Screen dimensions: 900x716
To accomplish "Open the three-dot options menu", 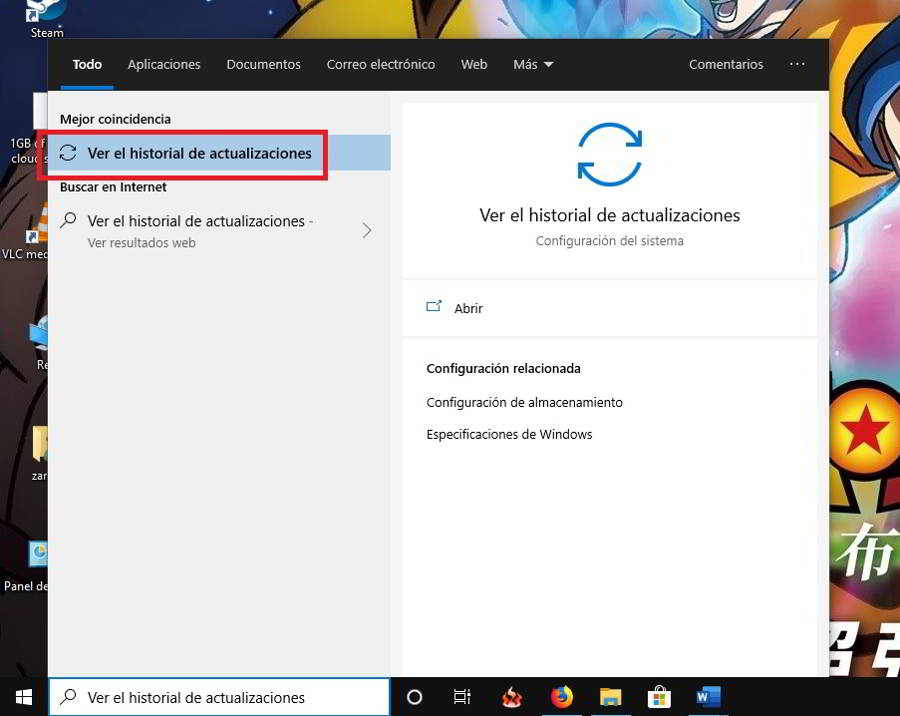I will click(x=797, y=64).
